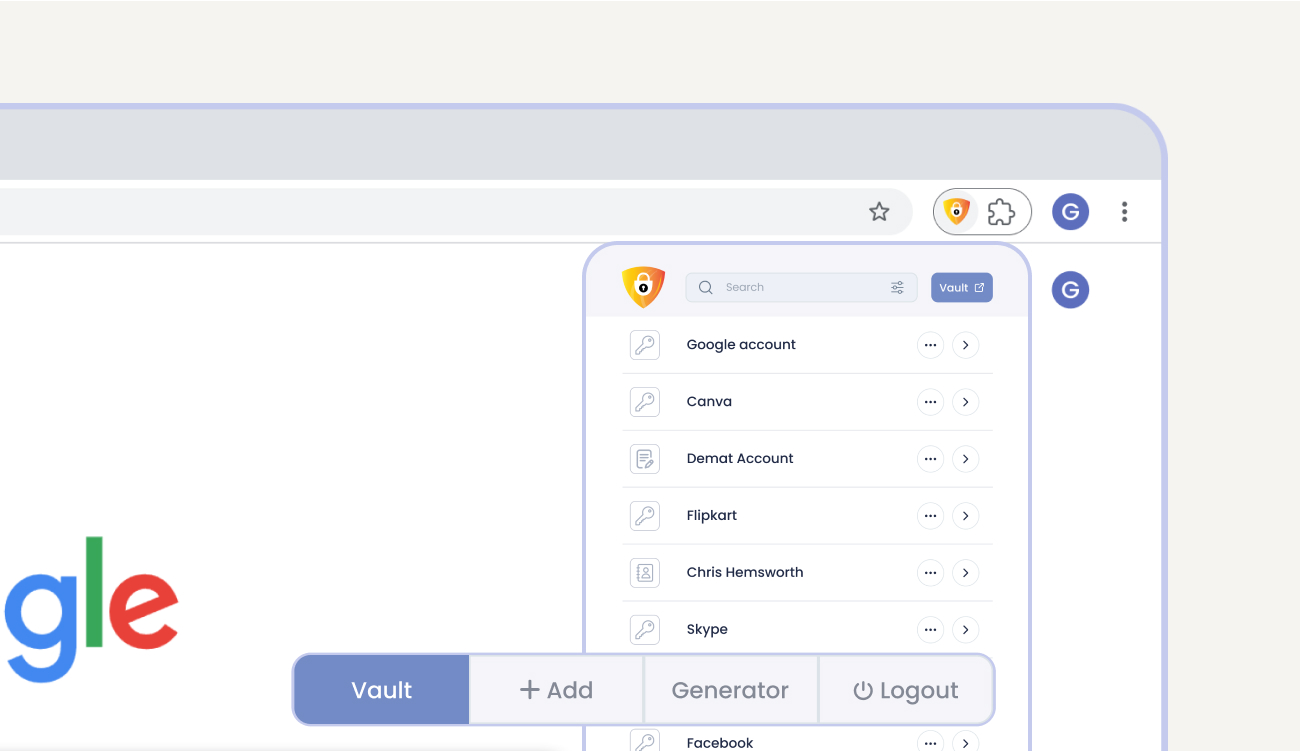The image size is (1300, 751).
Task: Click the key icon for Skype
Action: [645, 630]
